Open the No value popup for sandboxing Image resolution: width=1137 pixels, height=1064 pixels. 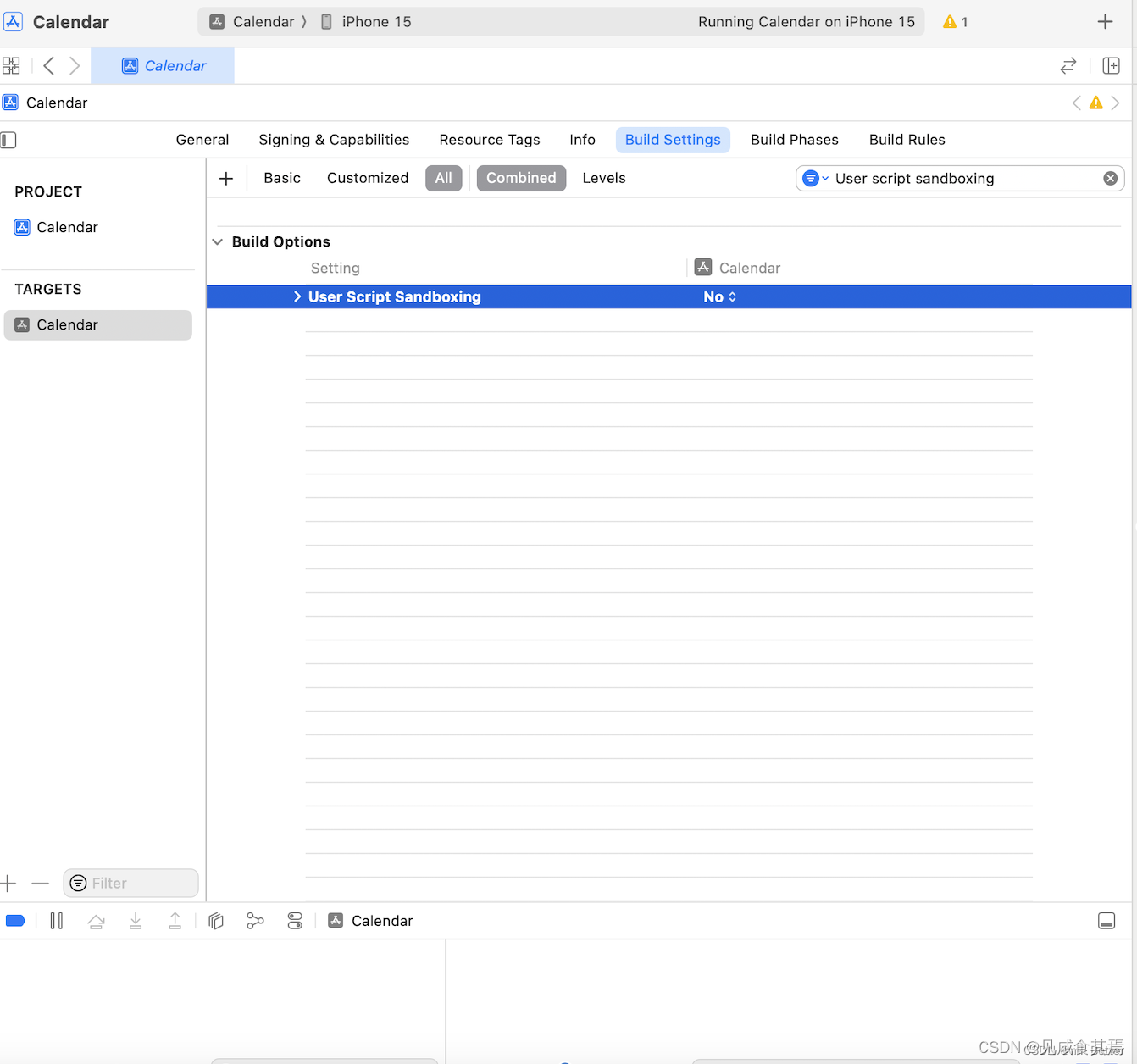coord(720,296)
